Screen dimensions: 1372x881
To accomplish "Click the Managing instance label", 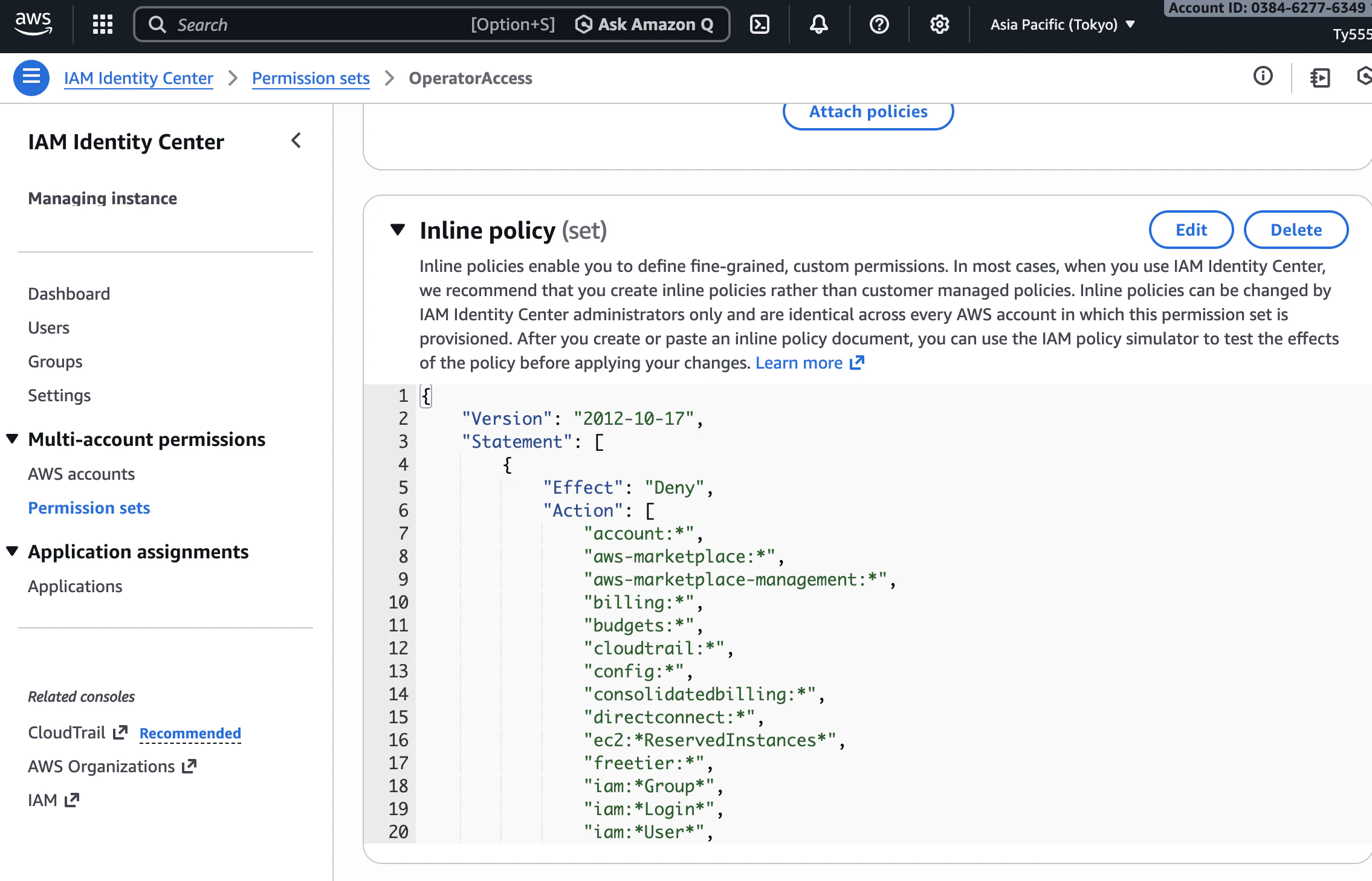I will click(103, 198).
